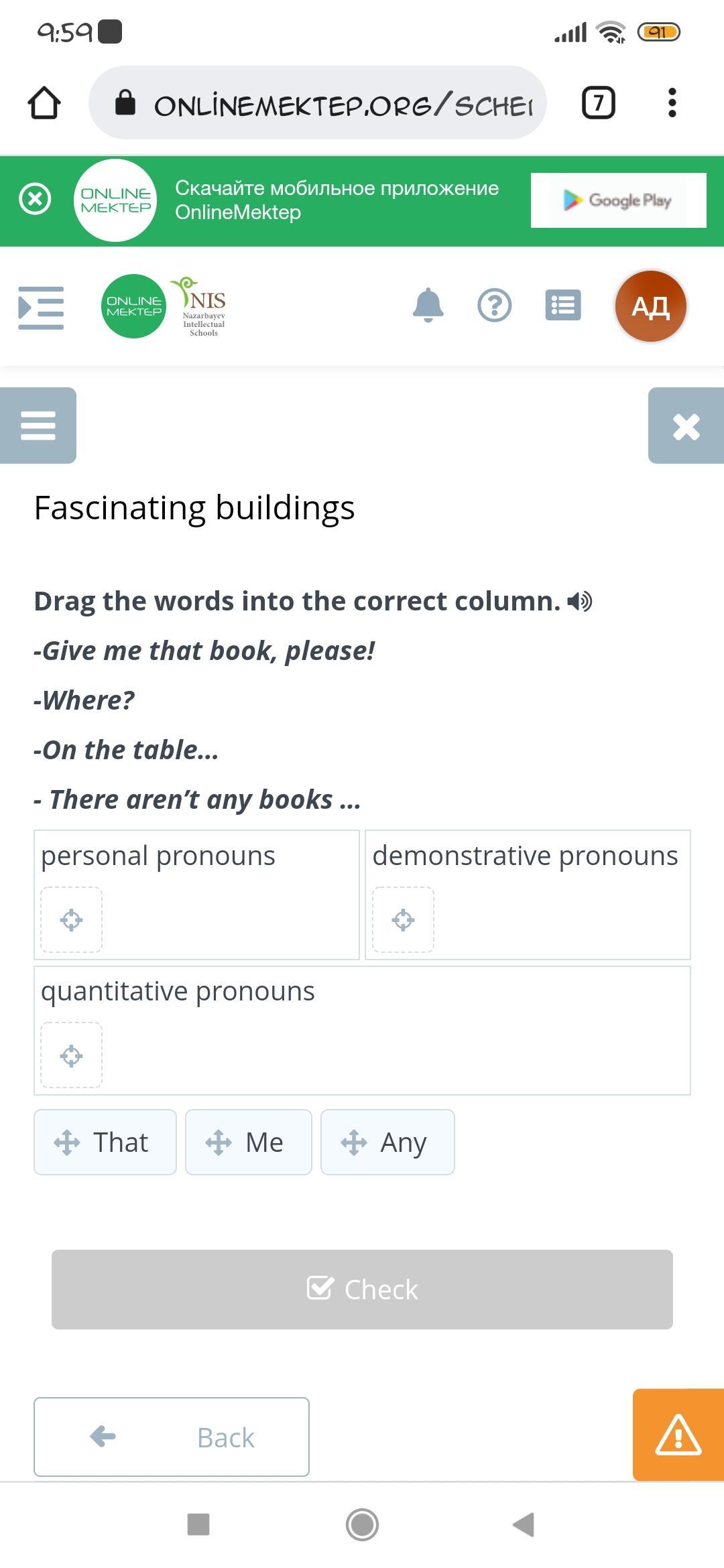Open the lesson hamburger menu
724x1568 pixels.
[38, 426]
